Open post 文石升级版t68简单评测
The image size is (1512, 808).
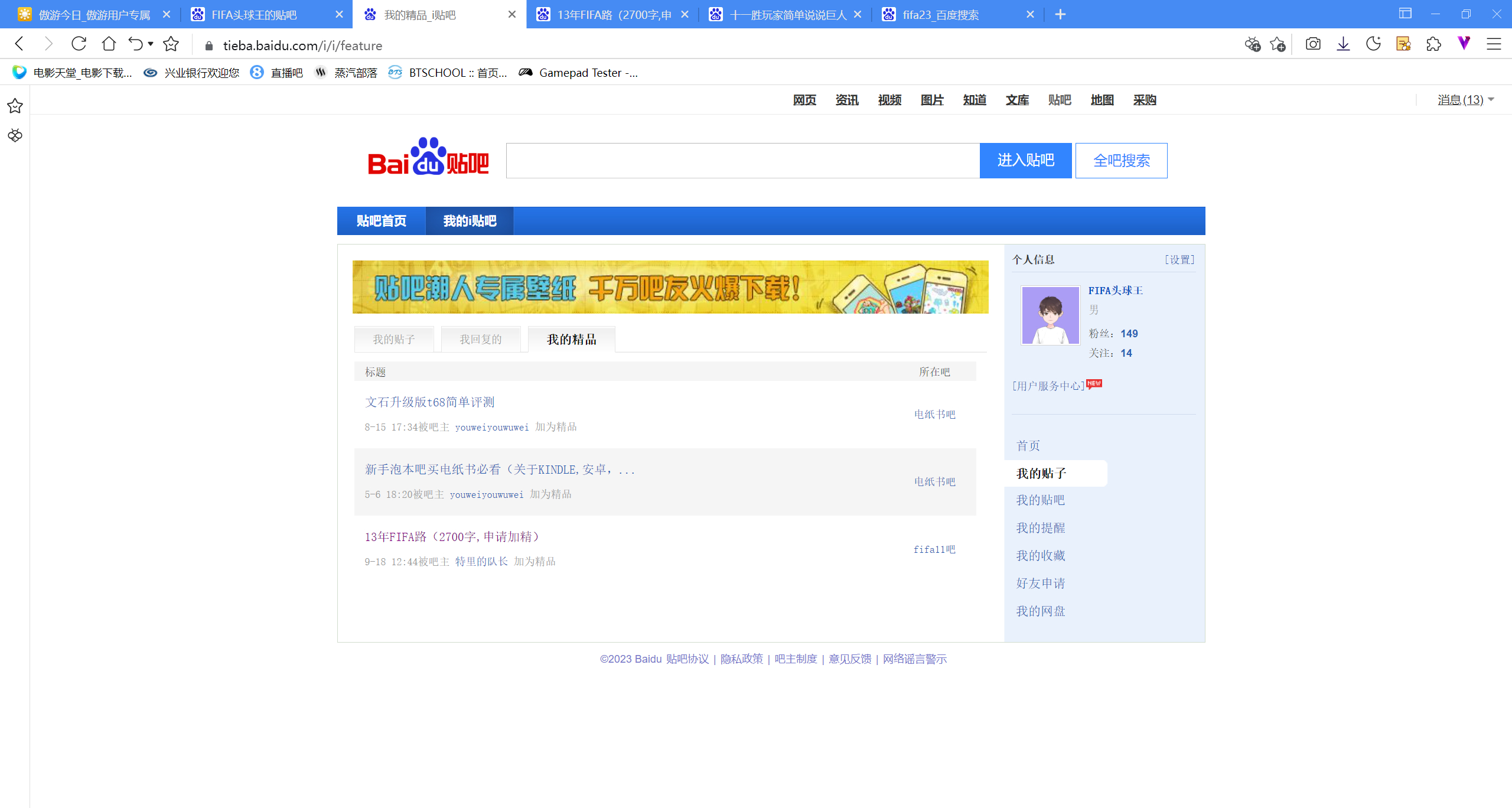pos(429,402)
